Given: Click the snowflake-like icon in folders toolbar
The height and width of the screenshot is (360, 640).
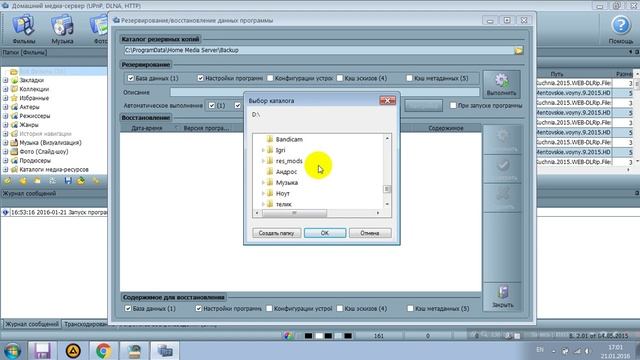Looking at the screenshot, I should [x=52, y=180].
